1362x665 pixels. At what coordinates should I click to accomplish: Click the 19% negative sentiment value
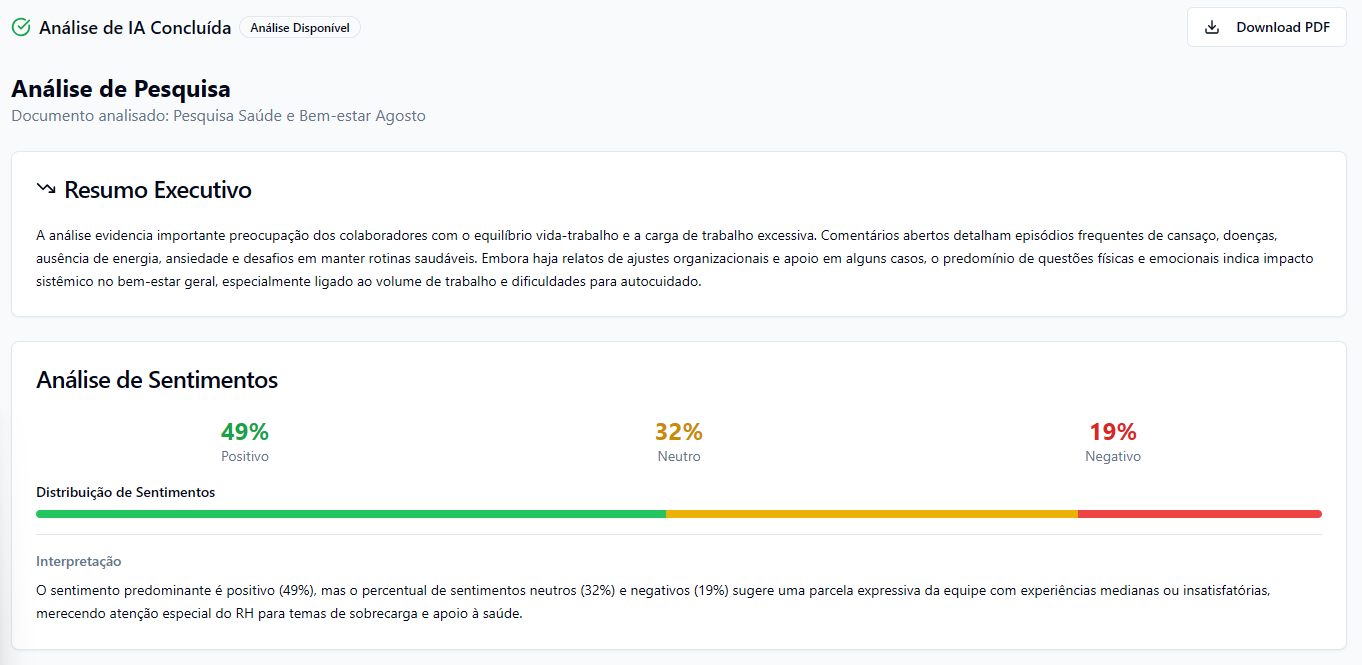1113,432
